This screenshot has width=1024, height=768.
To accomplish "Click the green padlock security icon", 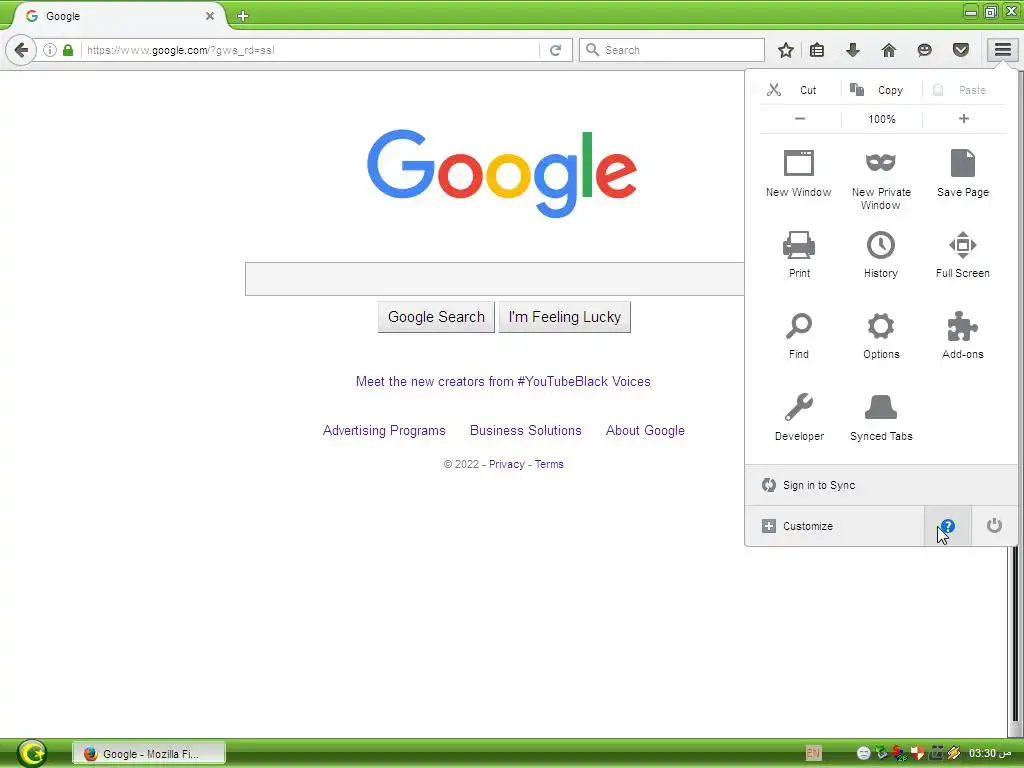I will [x=68, y=50].
